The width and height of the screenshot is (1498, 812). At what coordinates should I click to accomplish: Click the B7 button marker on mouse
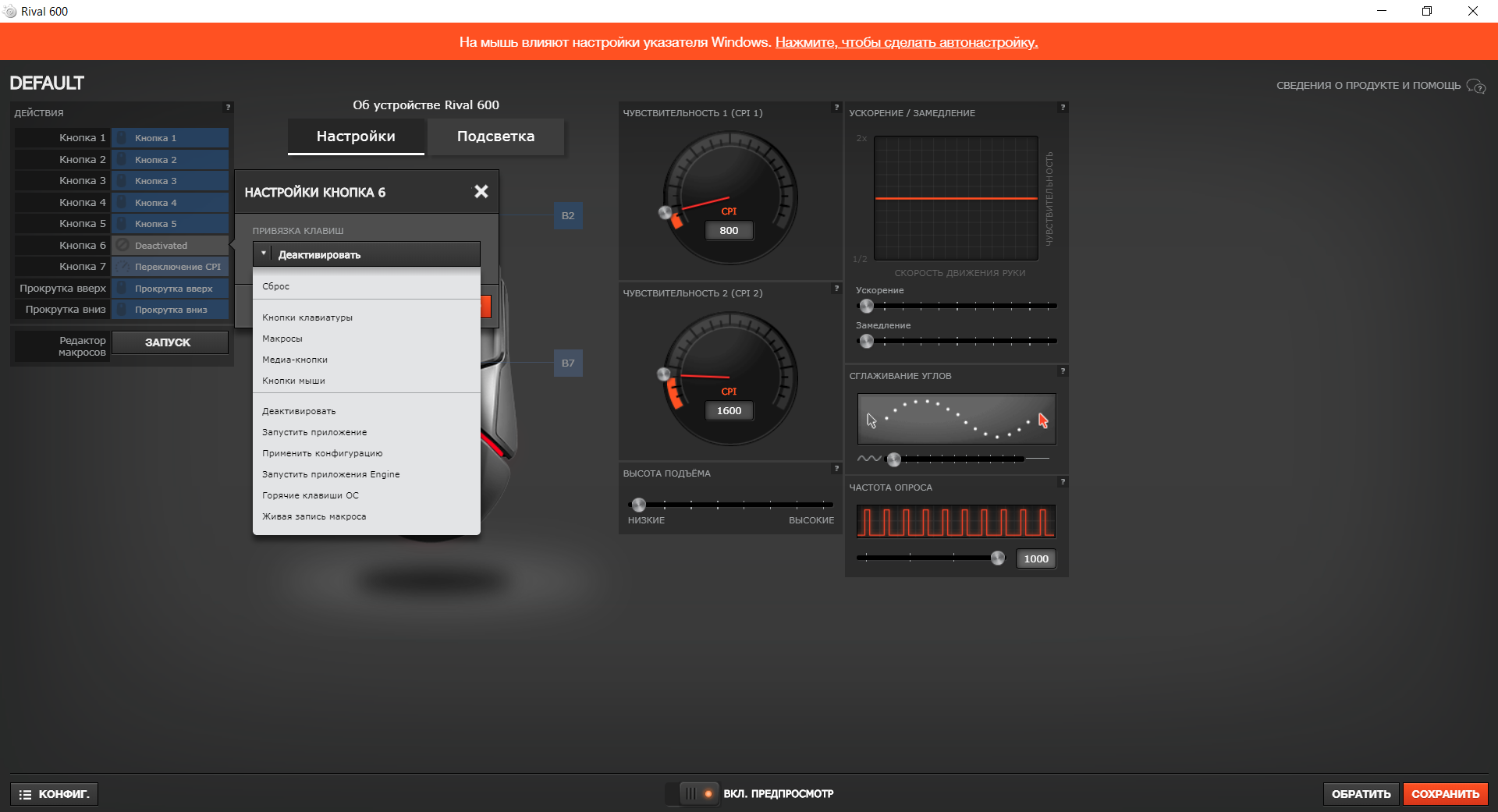click(568, 363)
